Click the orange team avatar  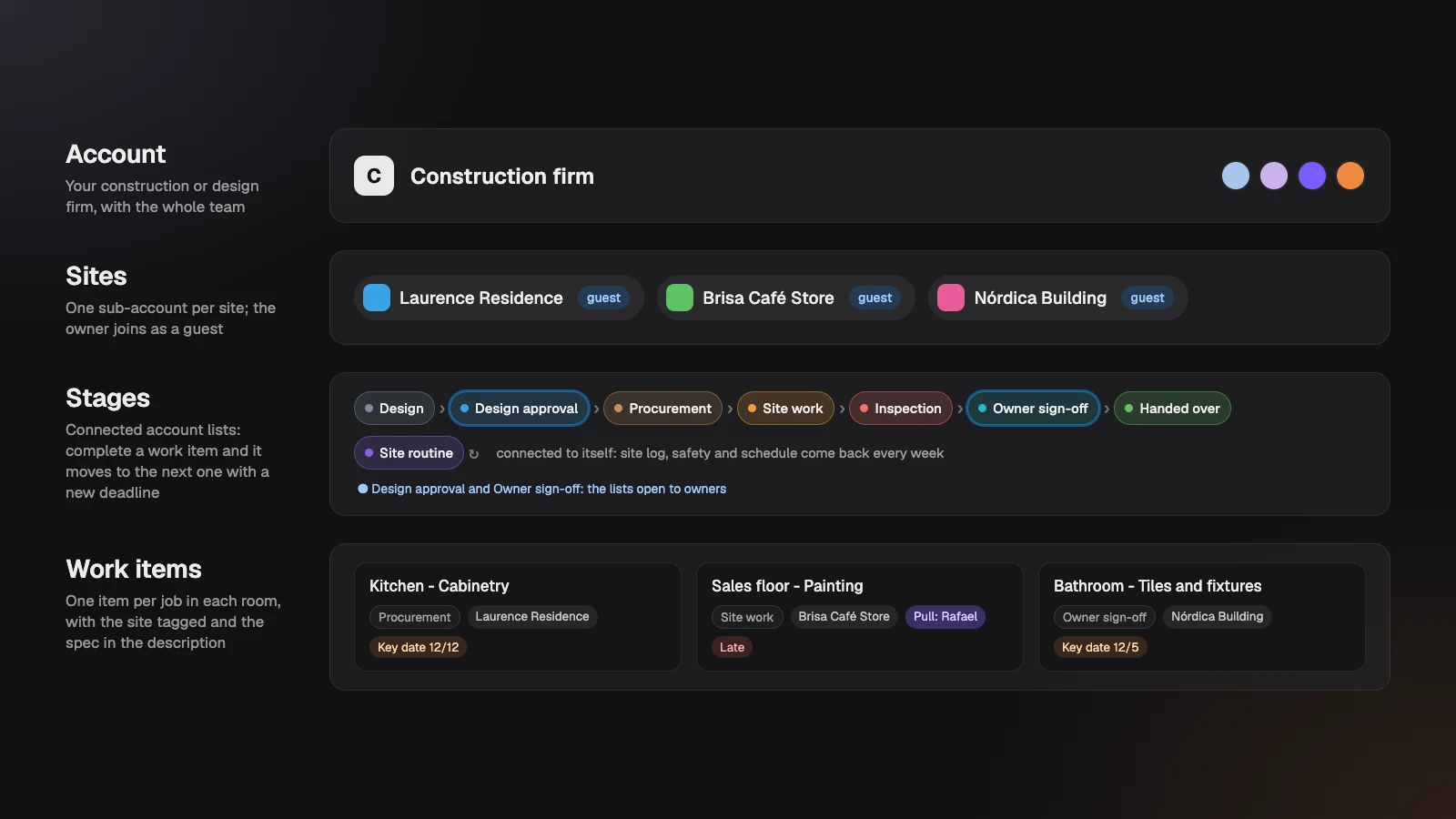(x=1350, y=176)
